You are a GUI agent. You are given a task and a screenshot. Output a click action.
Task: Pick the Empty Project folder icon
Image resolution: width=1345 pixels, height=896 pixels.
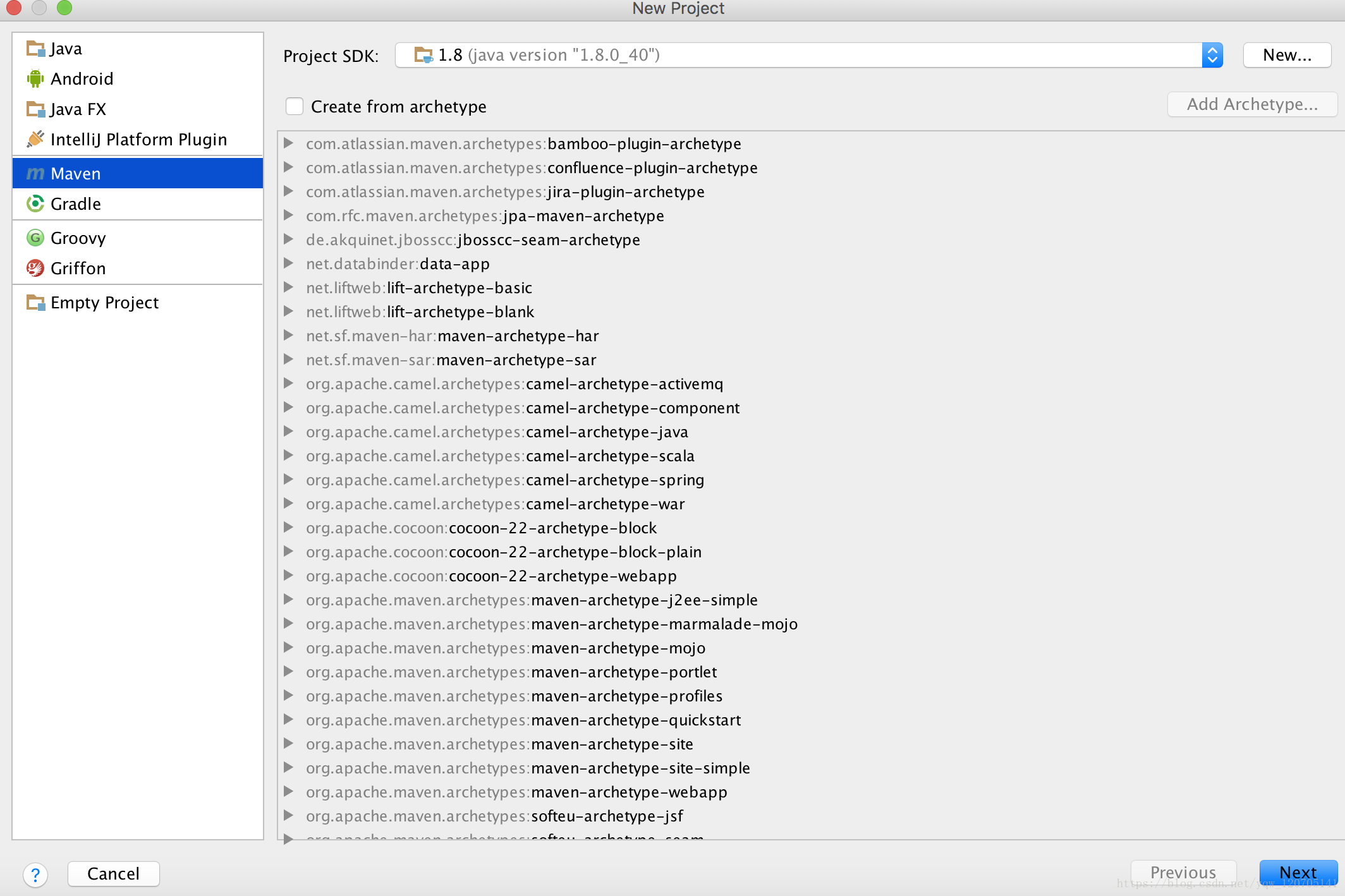click(35, 303)
